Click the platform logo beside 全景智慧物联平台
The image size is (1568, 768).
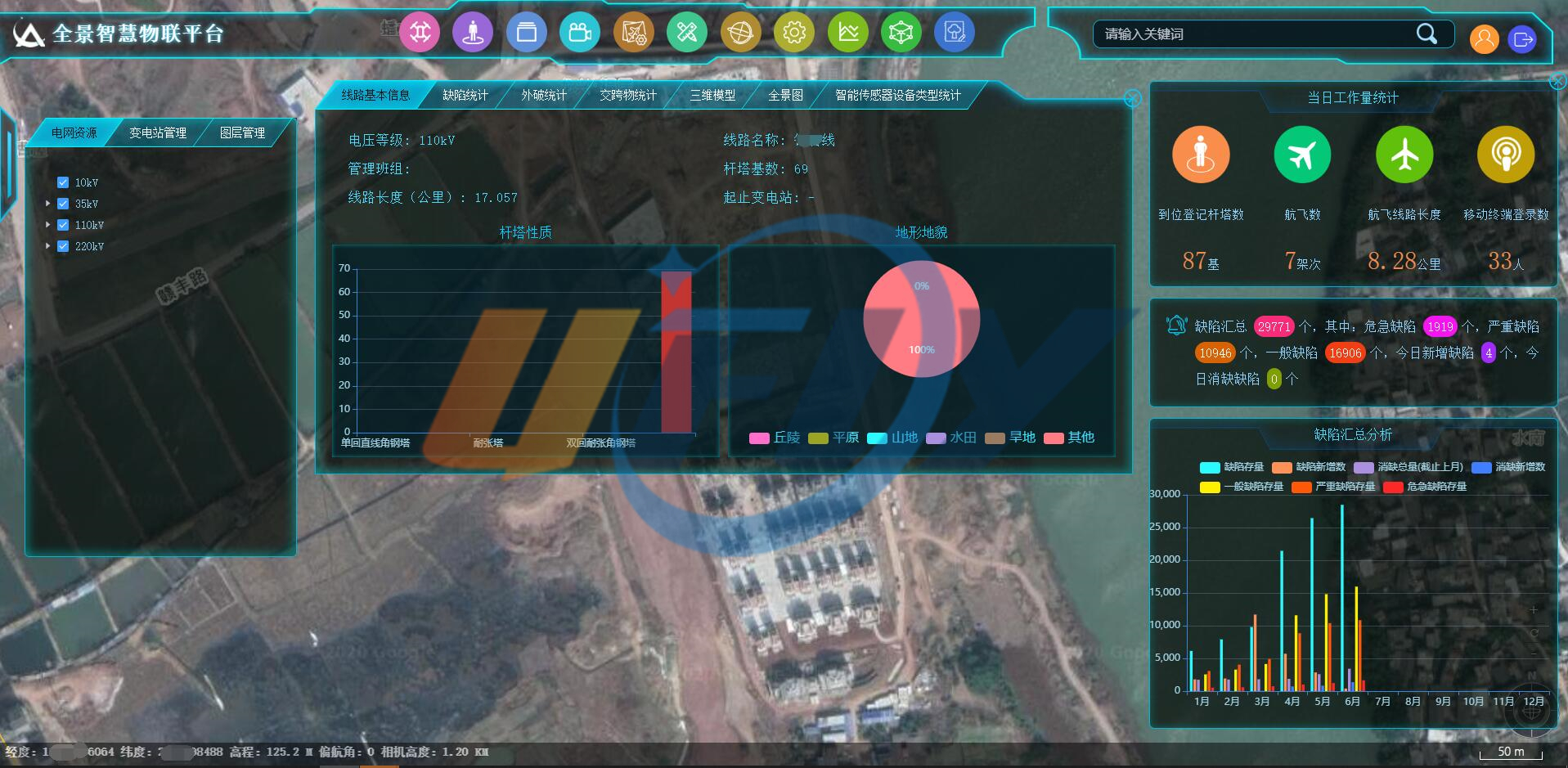(x=29, y=34)
